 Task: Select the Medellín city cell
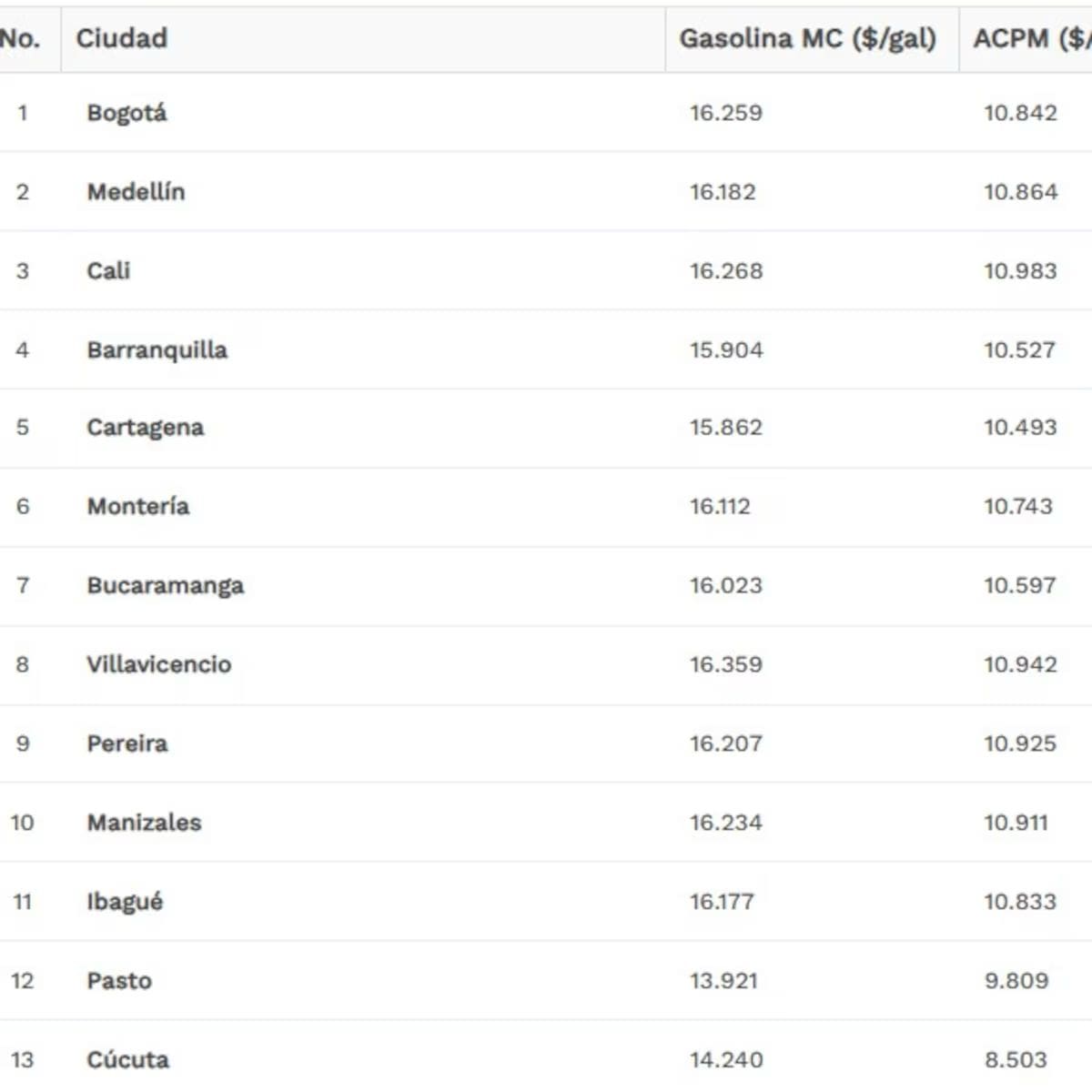(136, 192)
